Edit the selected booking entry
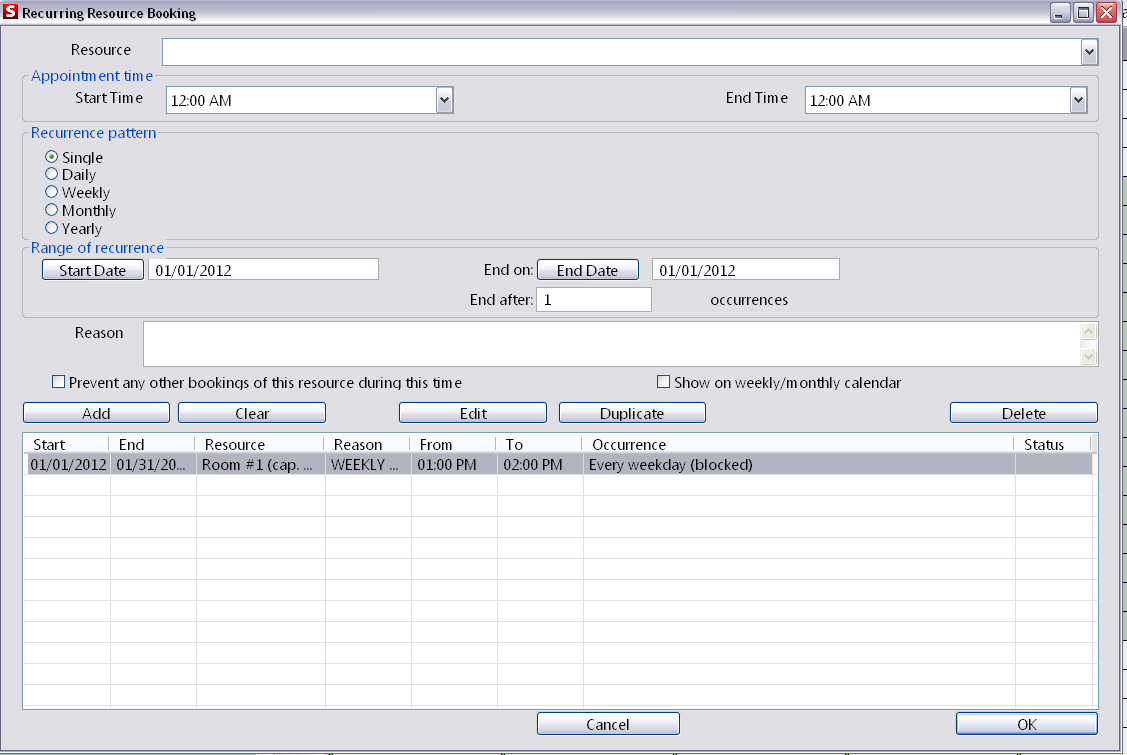 [472, 412]
